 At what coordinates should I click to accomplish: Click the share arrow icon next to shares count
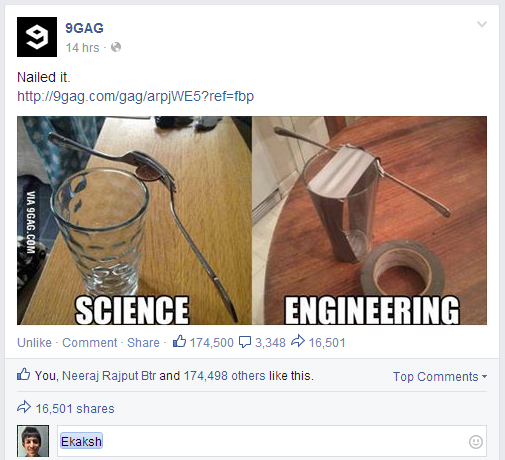24,407
